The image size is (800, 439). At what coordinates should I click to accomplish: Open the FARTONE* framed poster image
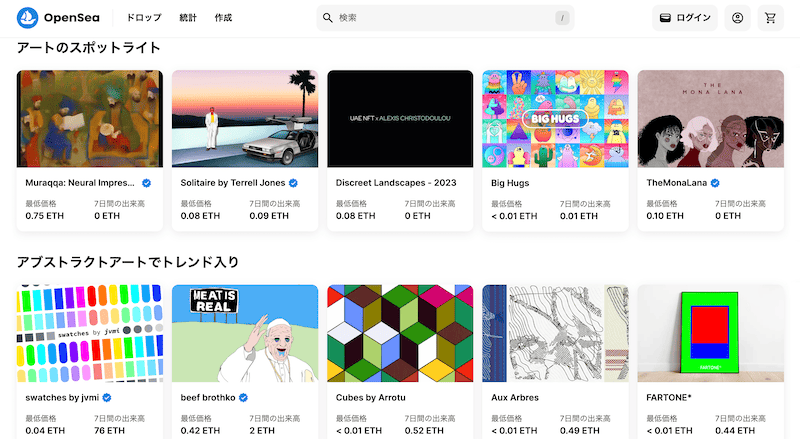(710, 333)
